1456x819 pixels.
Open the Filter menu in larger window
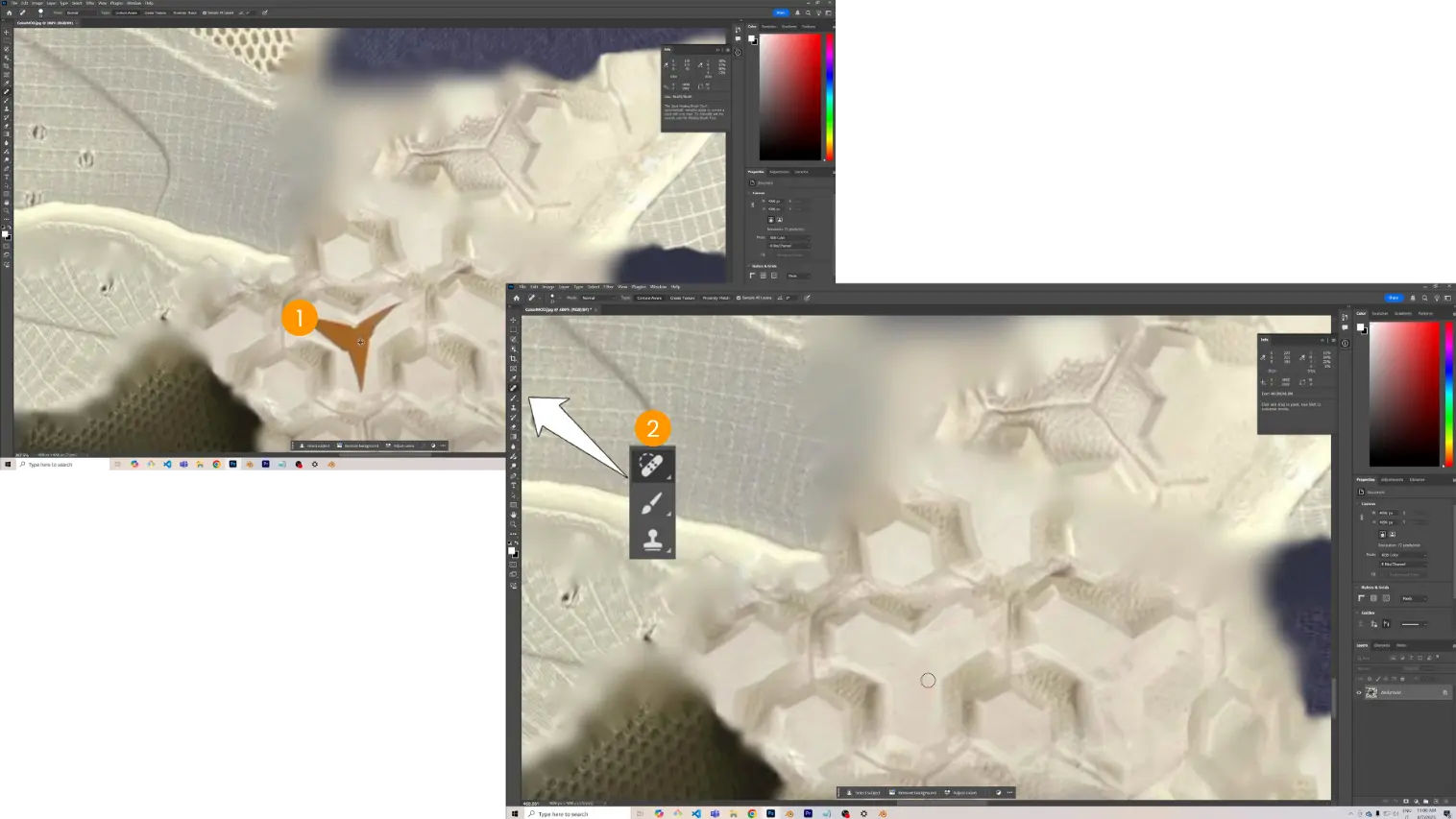coord(608,286)
